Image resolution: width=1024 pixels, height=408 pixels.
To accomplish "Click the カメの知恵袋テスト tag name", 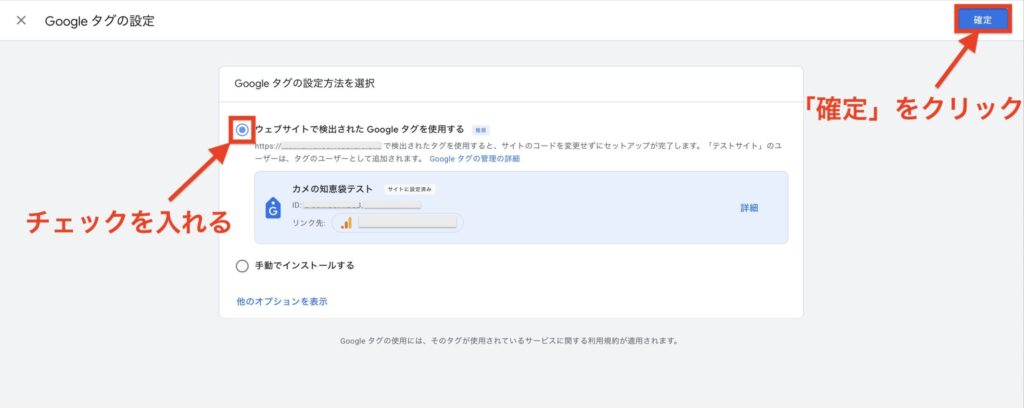I will pyautogui.click(x=334, y=189).
